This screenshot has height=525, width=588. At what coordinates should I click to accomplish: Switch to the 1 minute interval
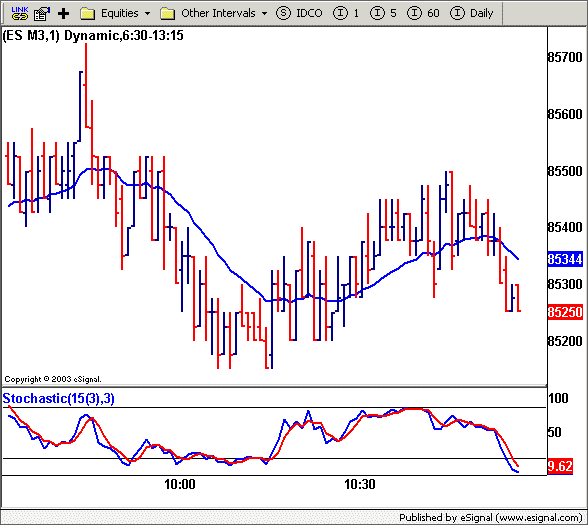tap(346, 14)
